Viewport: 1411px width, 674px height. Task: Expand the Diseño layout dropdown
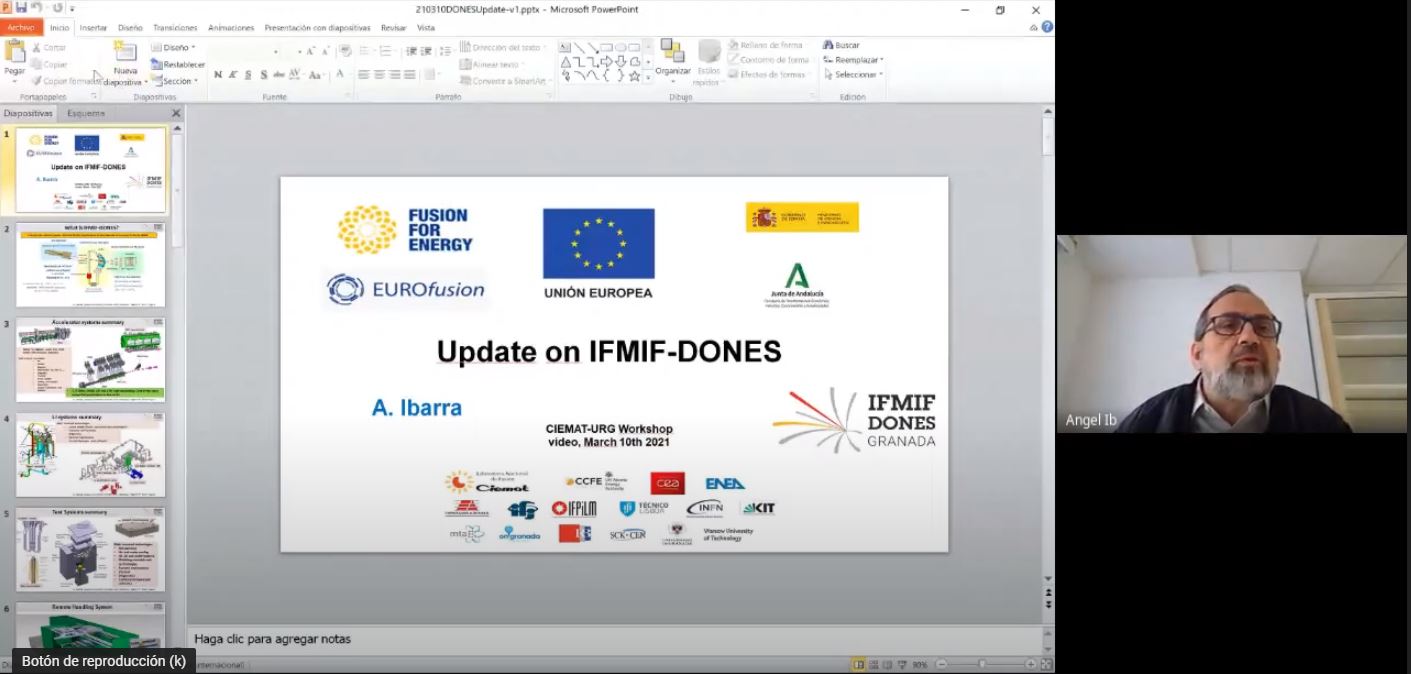(173, 47)
